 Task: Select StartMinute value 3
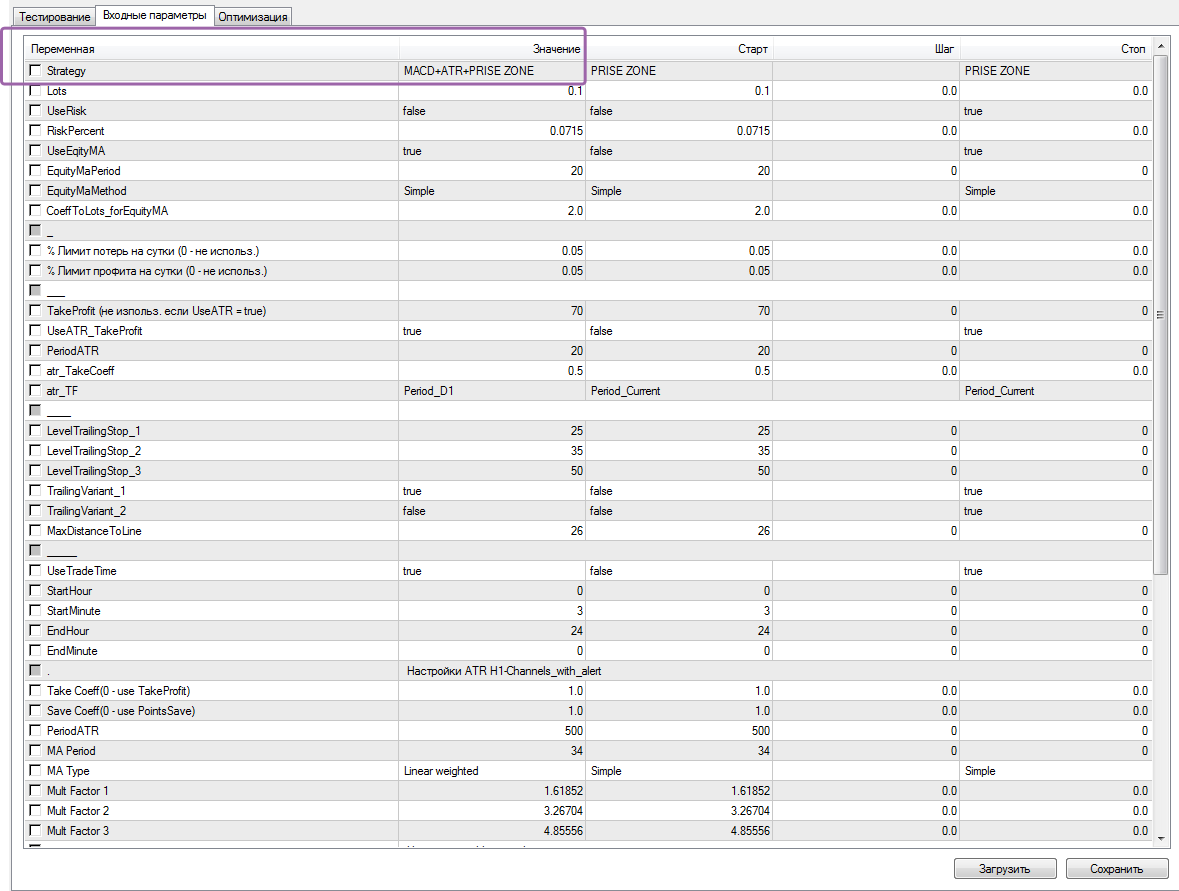pyautogui.click(x=492, y=611)
